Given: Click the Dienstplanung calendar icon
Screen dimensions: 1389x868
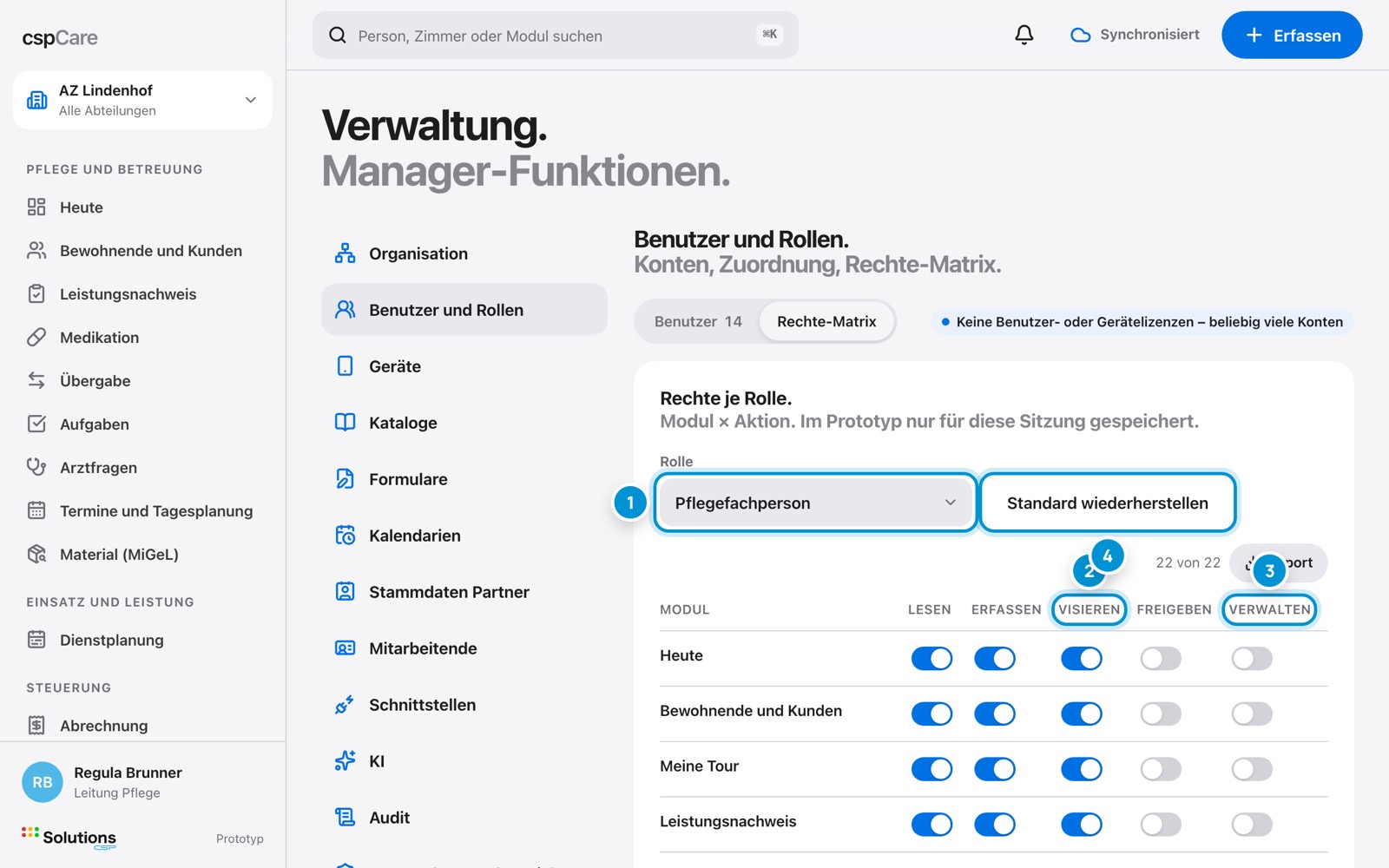Looking at the screenshot, I should 36,640.
